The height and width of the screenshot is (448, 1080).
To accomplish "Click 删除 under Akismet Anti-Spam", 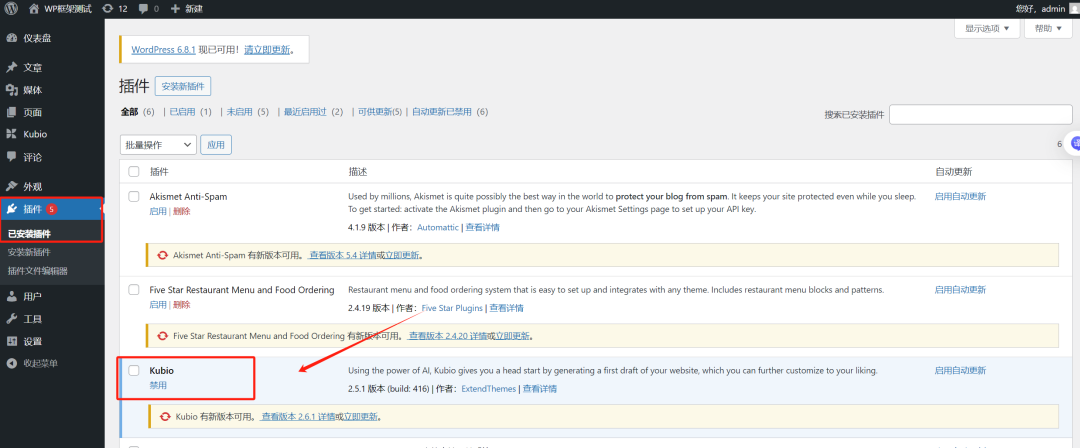I will [182, 211].
